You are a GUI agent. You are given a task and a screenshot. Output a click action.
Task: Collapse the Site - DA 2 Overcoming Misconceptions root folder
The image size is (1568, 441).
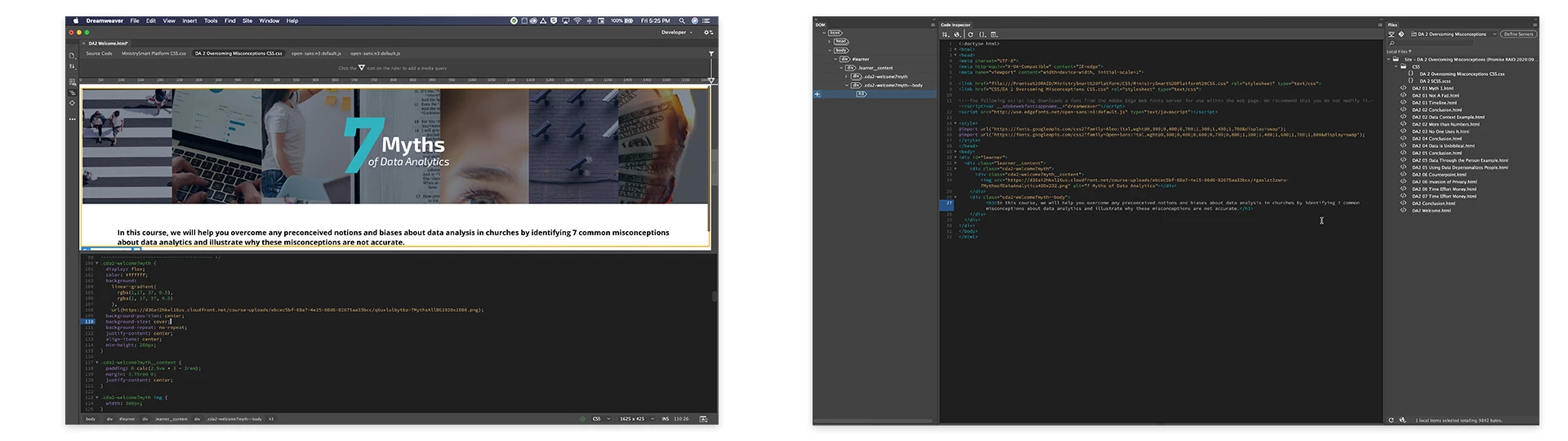pos(1388,60)
